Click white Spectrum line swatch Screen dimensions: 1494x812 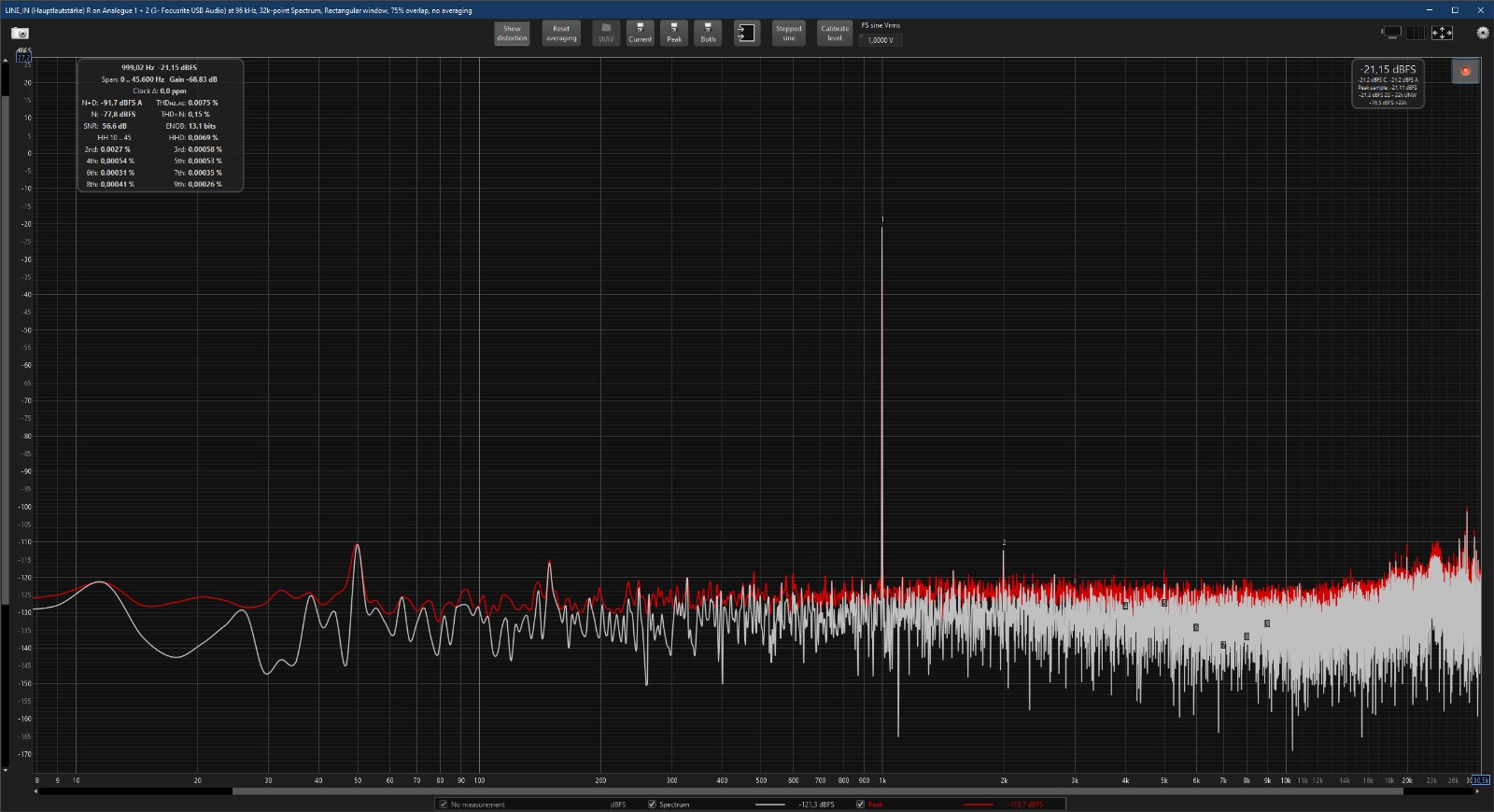[770, 805]
